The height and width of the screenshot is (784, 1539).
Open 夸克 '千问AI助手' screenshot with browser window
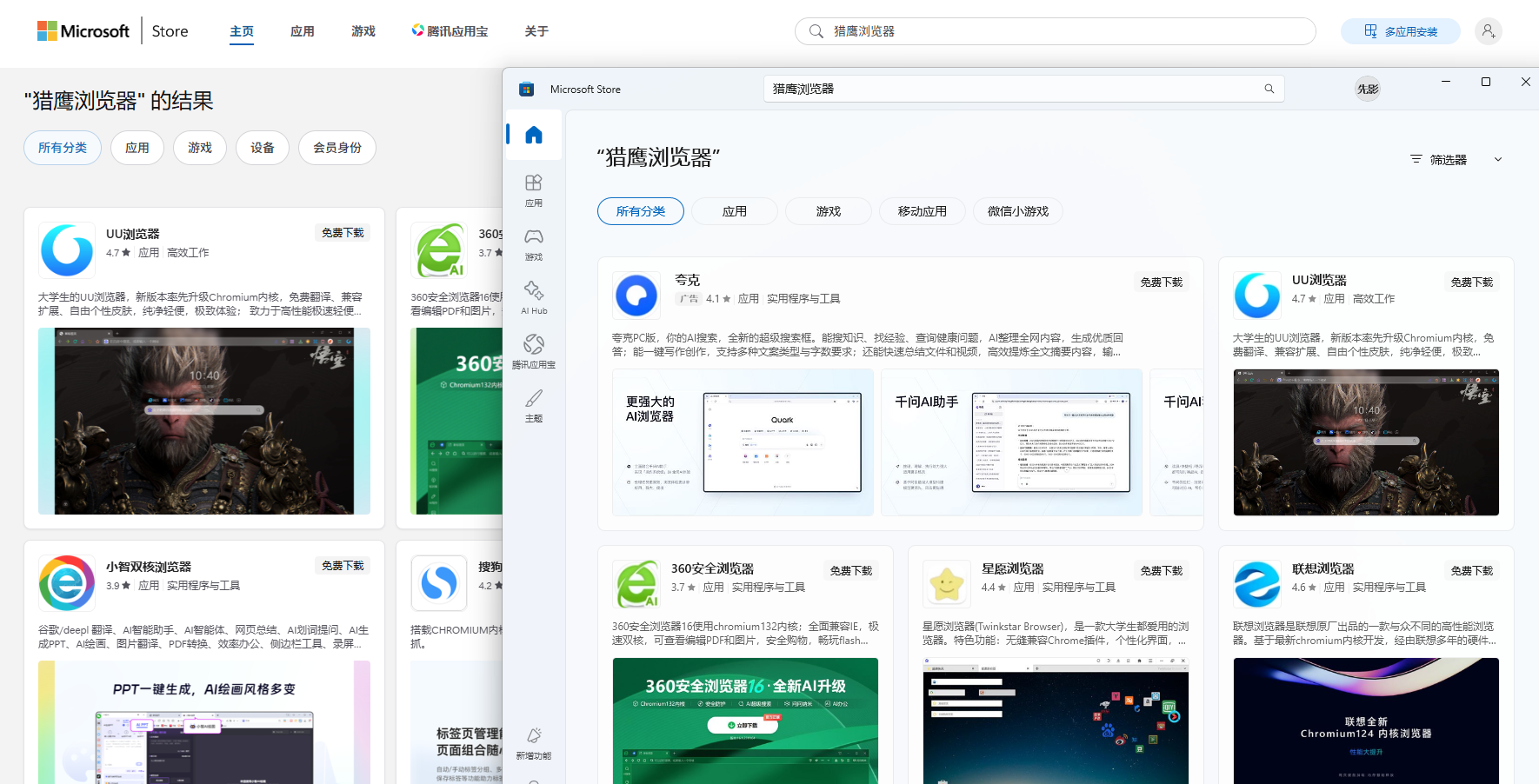tap(1012, 442)
